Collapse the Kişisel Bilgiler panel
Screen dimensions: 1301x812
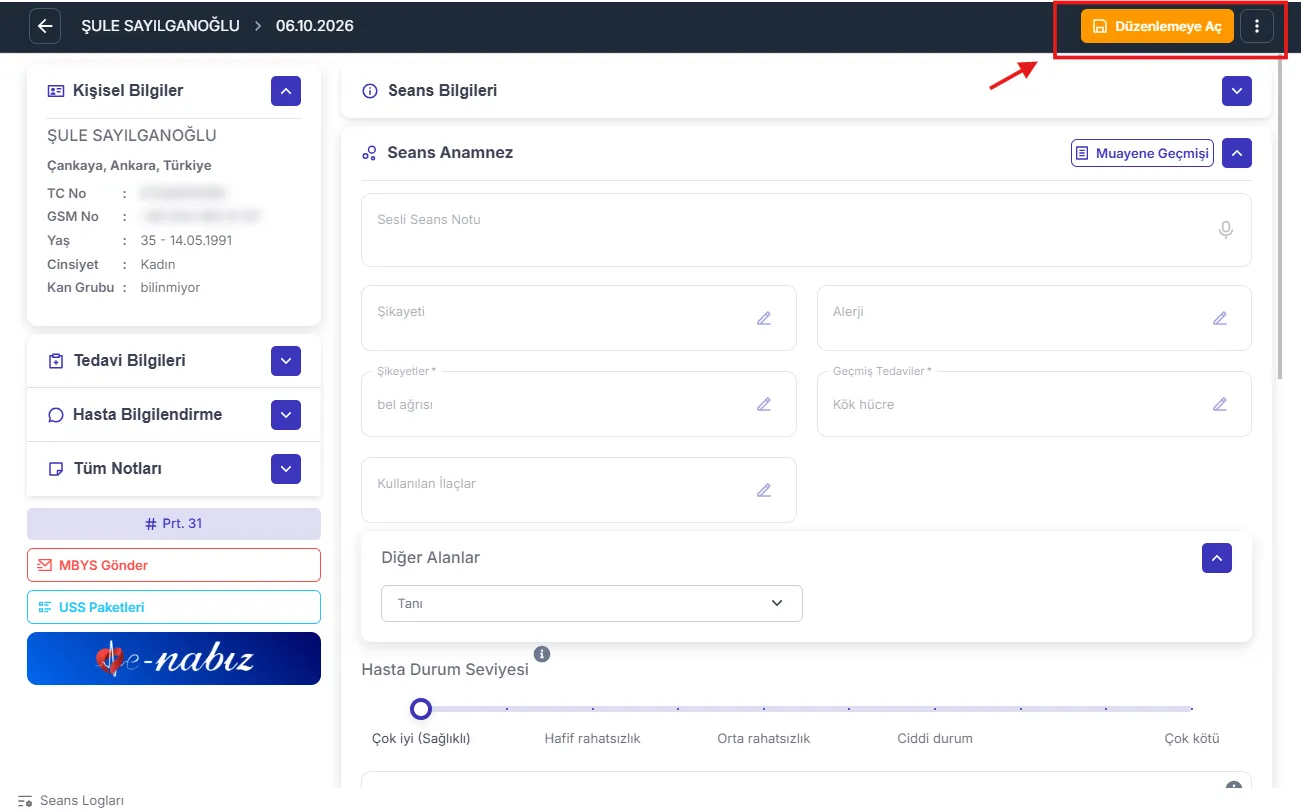point(286,91)
